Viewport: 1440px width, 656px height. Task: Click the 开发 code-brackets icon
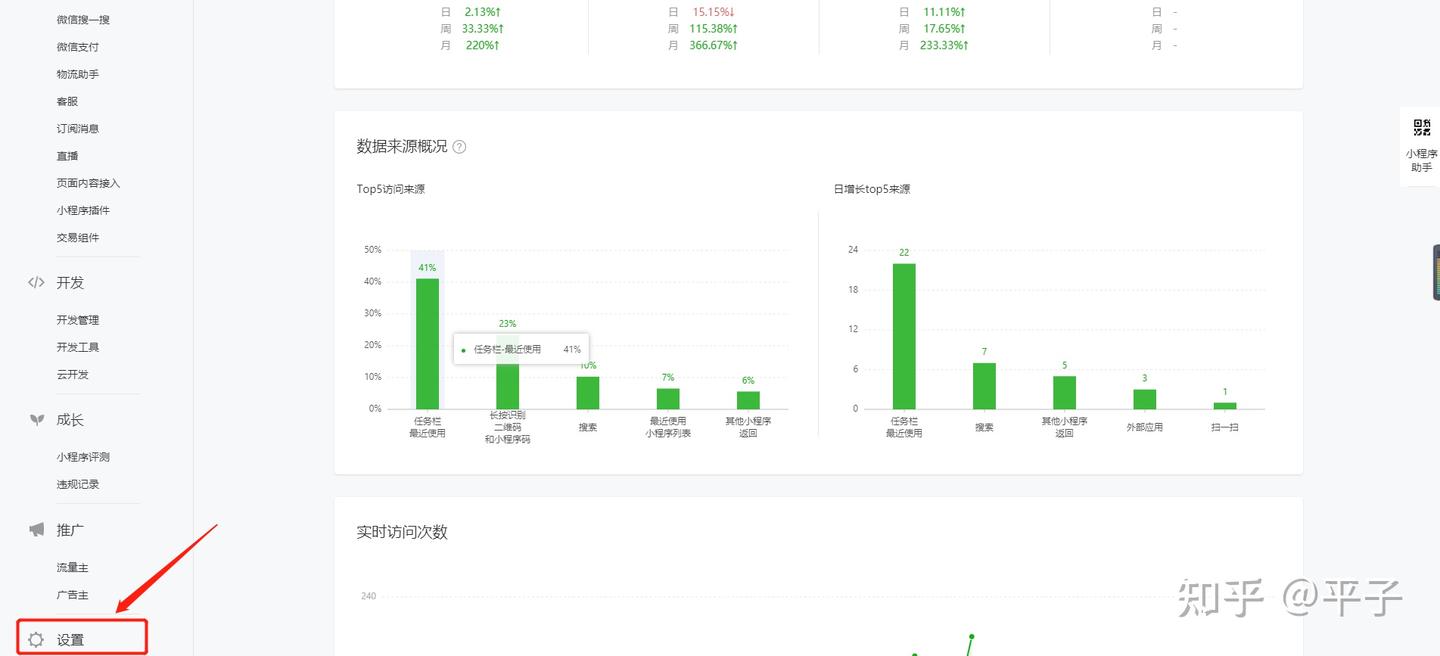36,283
